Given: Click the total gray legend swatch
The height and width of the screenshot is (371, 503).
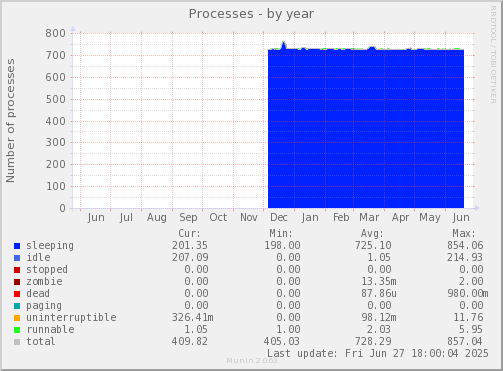Looking at the screenshot, I should click(17, 342).
